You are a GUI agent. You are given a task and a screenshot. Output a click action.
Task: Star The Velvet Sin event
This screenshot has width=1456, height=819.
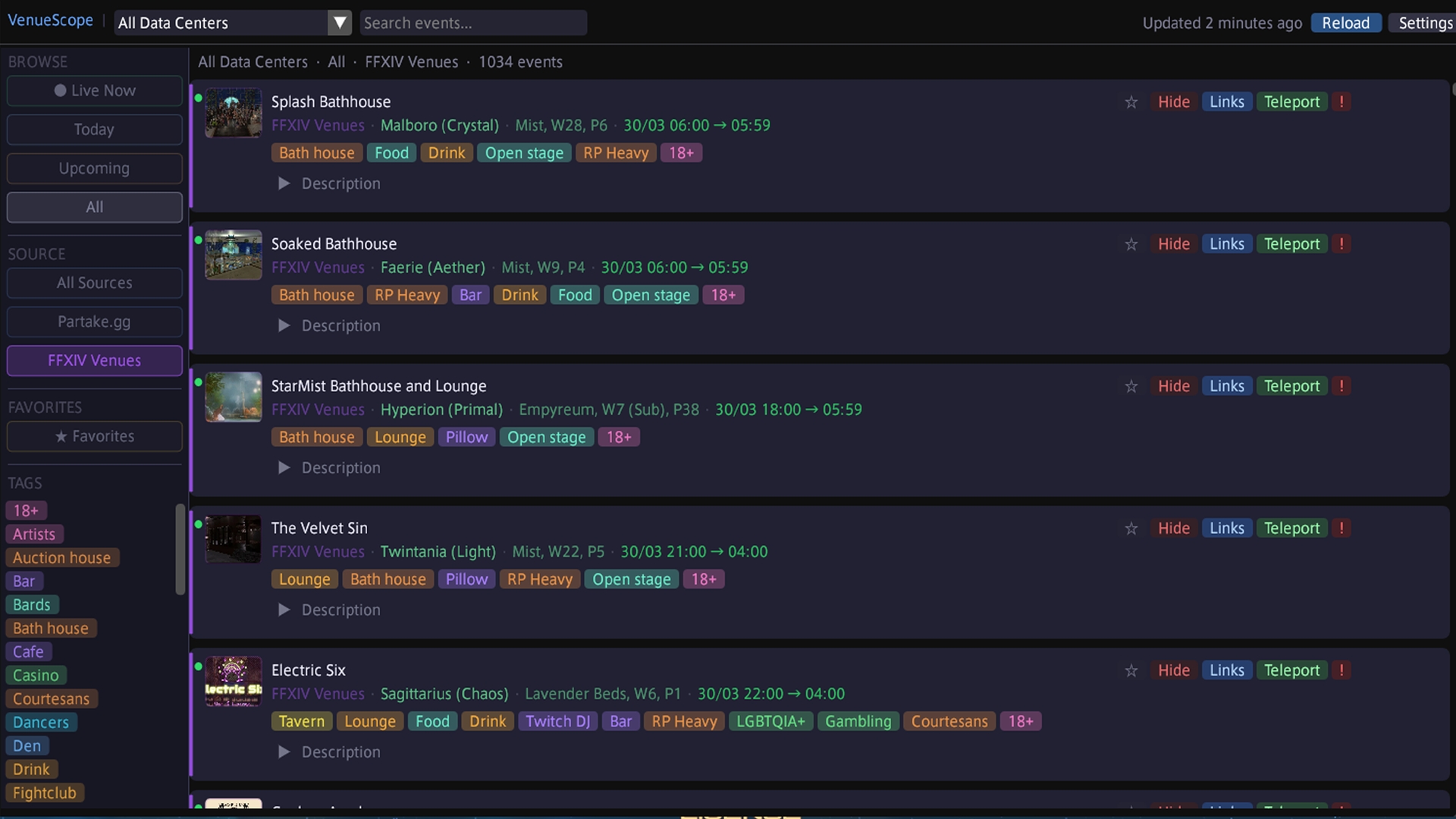coord(1131,529)
